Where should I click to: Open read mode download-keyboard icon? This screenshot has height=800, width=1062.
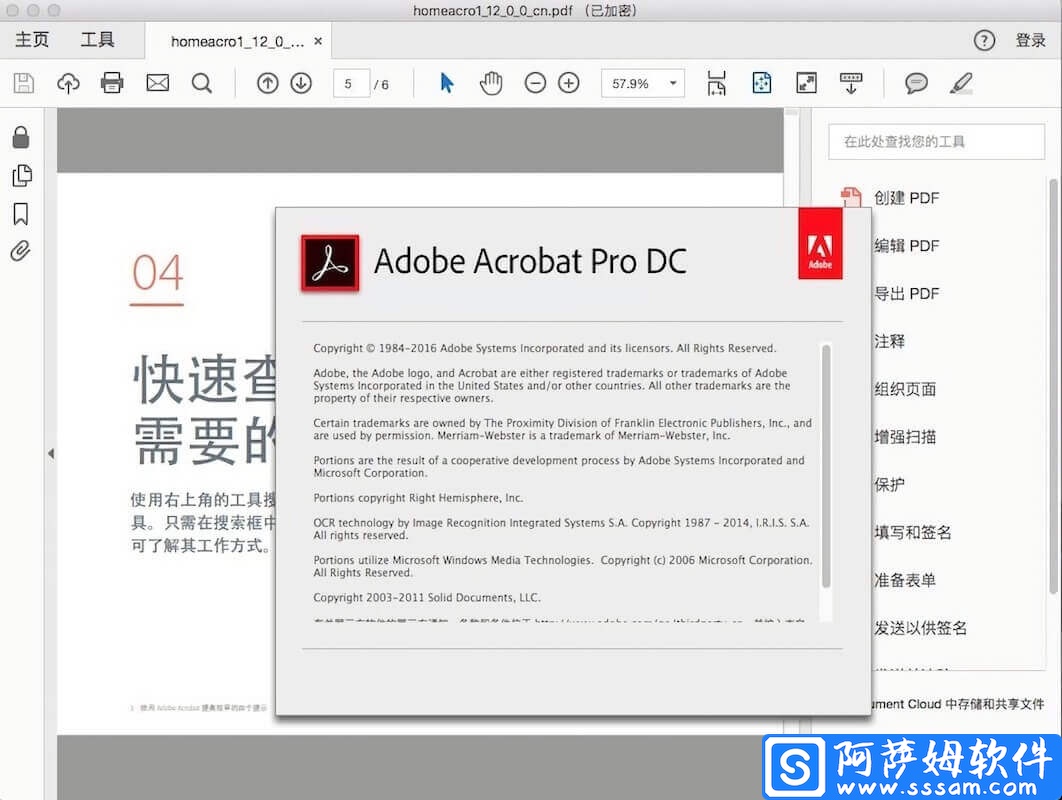(x=851, y=83)
